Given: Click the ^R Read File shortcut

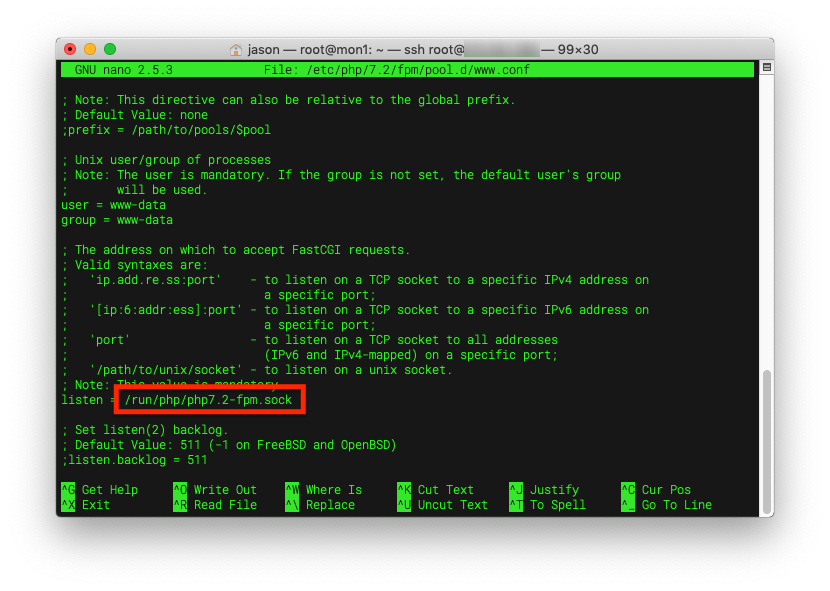Looking at the screenshot, I should (215, 505).
